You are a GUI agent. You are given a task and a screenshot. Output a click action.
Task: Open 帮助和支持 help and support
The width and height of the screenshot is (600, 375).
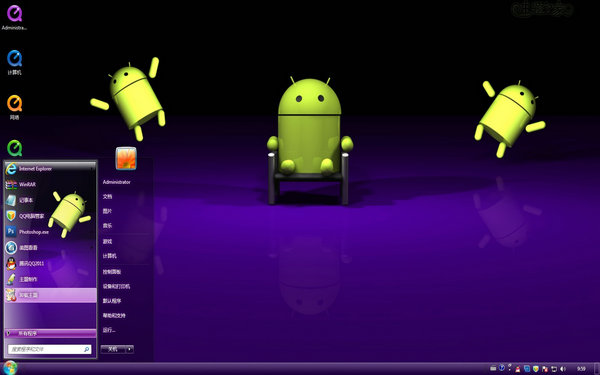pyautogui.click(x=114, y=315)
